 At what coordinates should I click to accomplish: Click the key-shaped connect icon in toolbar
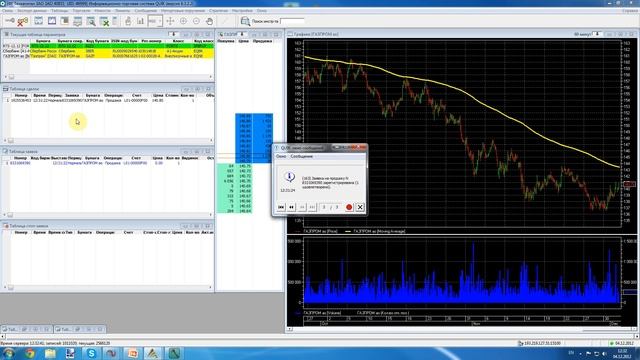[x=10, y=21]
